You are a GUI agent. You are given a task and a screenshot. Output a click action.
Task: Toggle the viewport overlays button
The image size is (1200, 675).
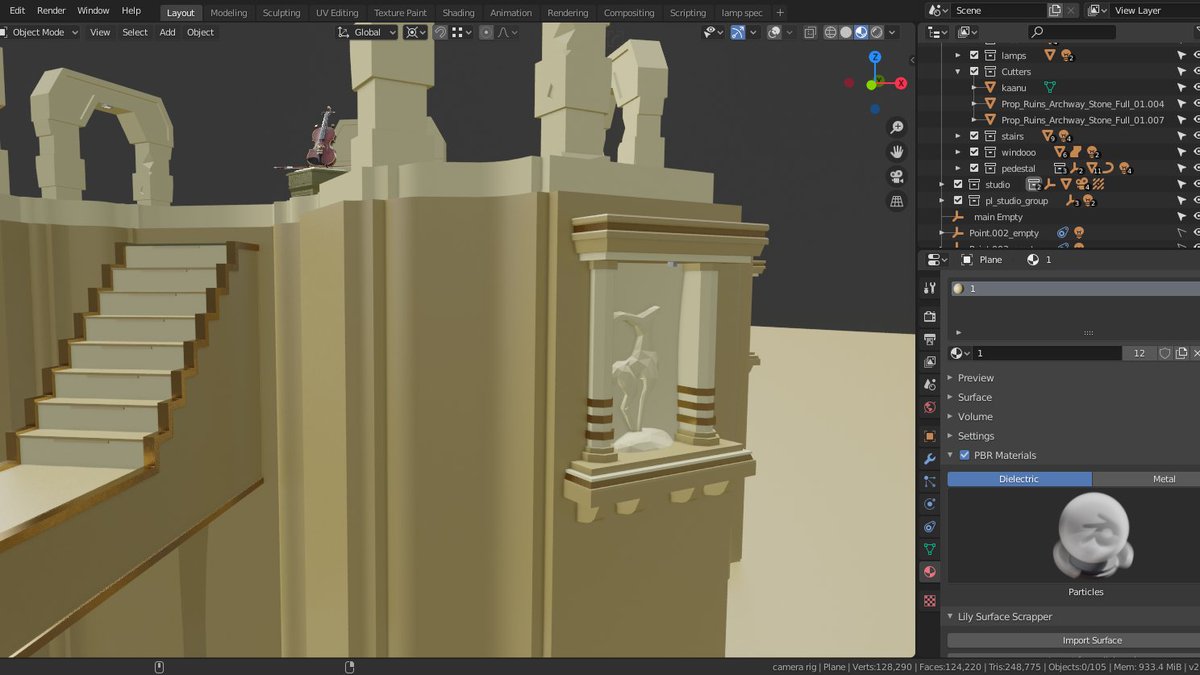click(x=774, y=32)
